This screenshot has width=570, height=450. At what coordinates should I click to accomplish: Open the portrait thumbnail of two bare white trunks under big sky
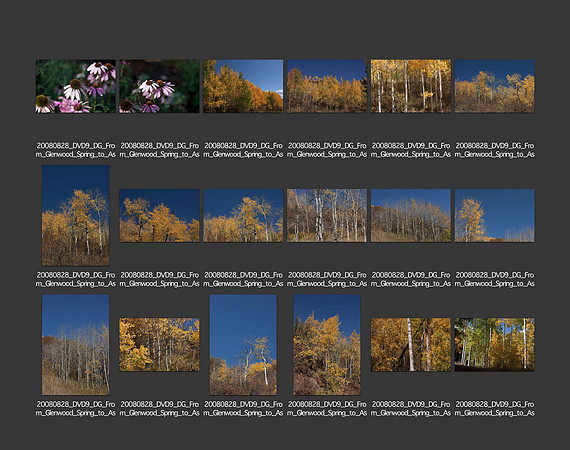243,345
